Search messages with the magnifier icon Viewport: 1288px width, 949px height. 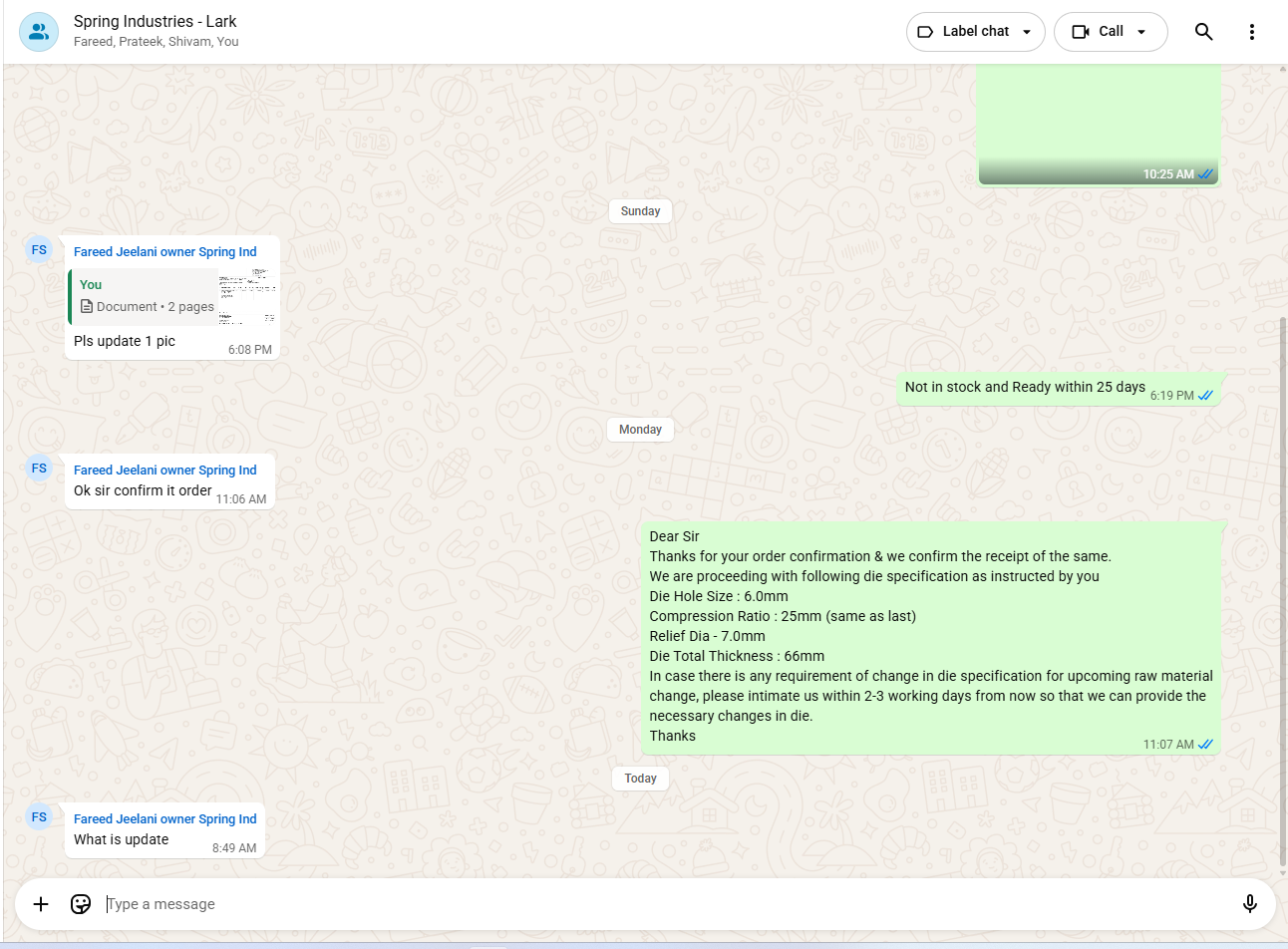(x=1203, y=32)
